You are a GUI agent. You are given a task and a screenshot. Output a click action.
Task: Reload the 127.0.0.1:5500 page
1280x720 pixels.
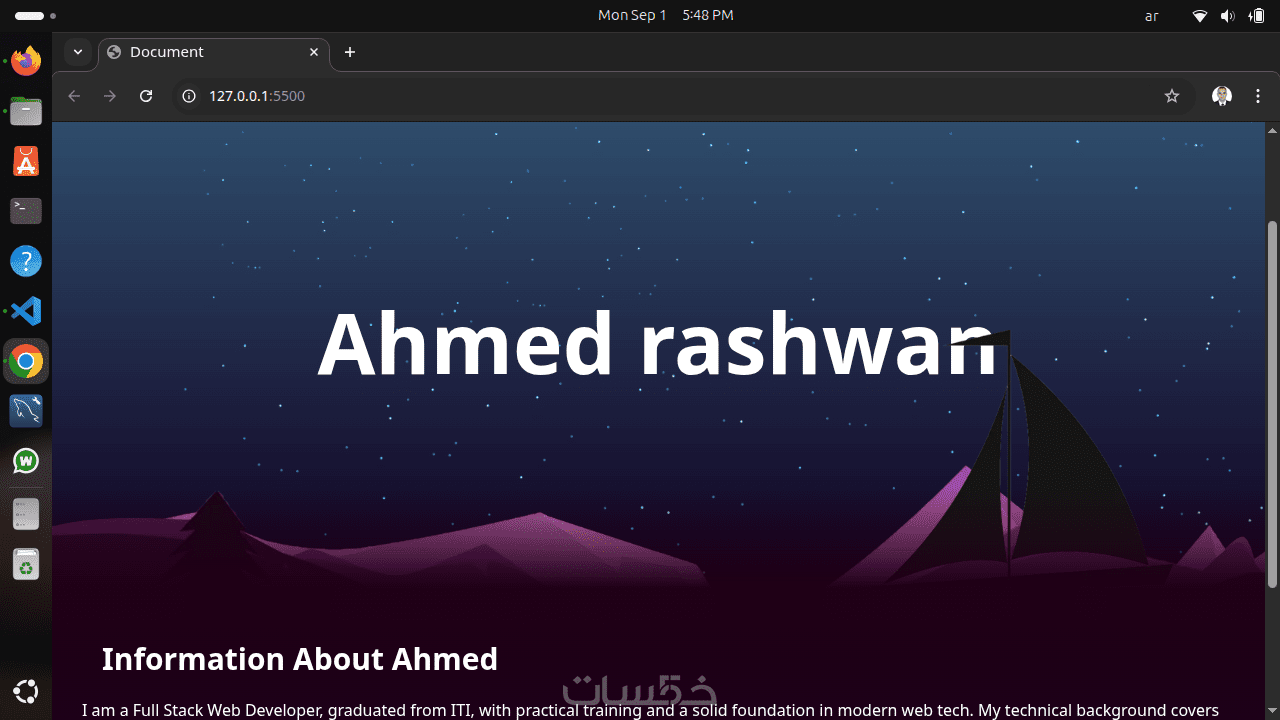pos(146,96)
